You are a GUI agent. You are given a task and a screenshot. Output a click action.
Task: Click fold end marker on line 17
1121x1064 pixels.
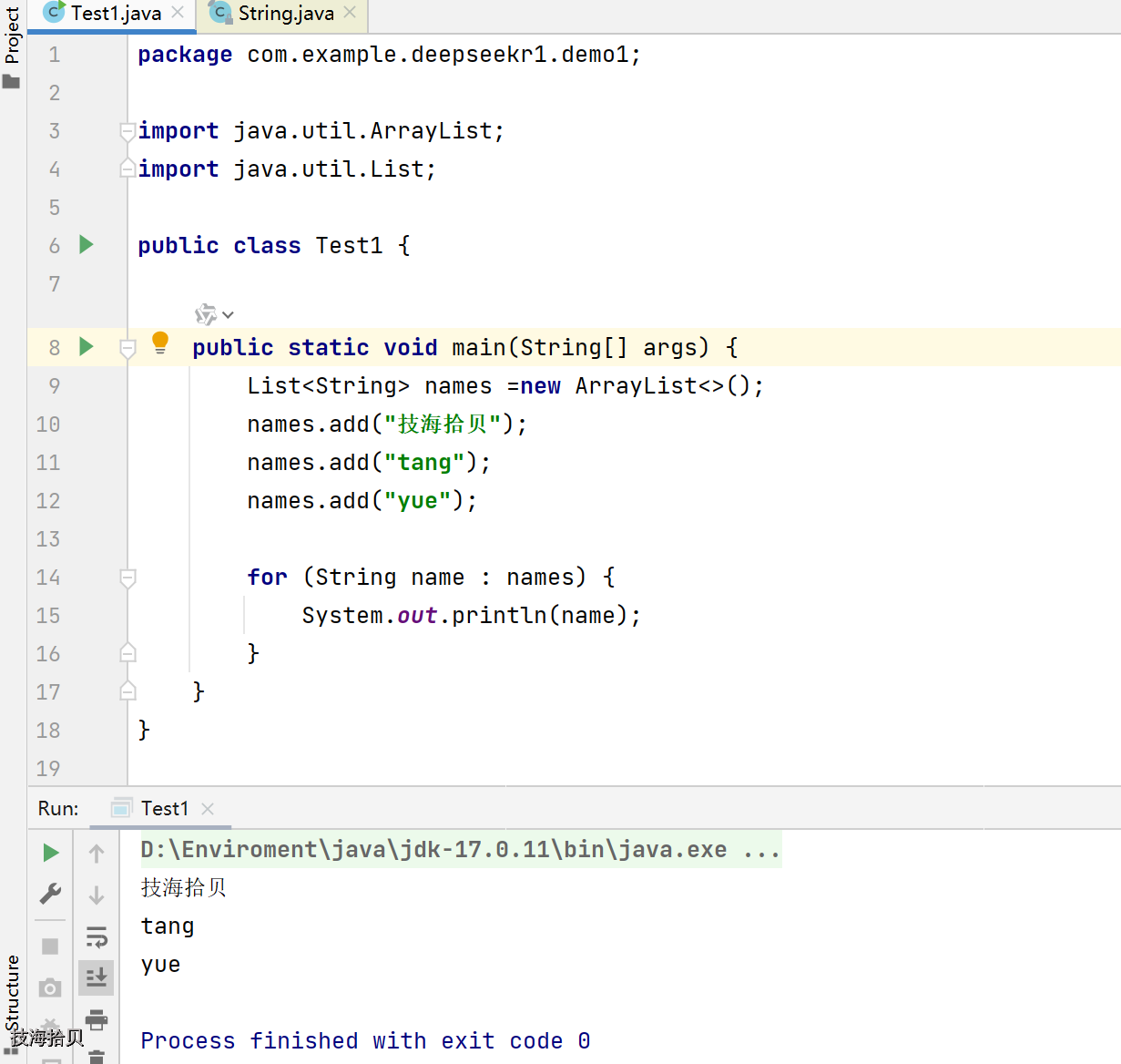tap(127, 691)
